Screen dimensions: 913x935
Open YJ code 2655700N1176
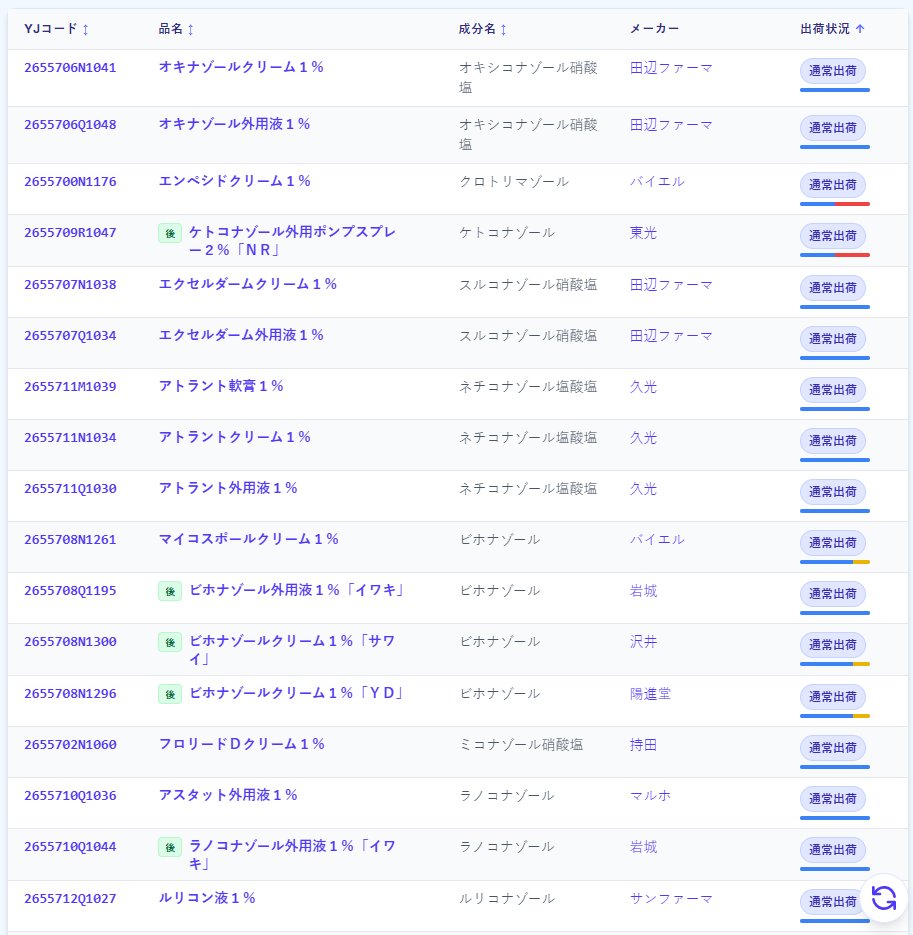tap(70, 181)
